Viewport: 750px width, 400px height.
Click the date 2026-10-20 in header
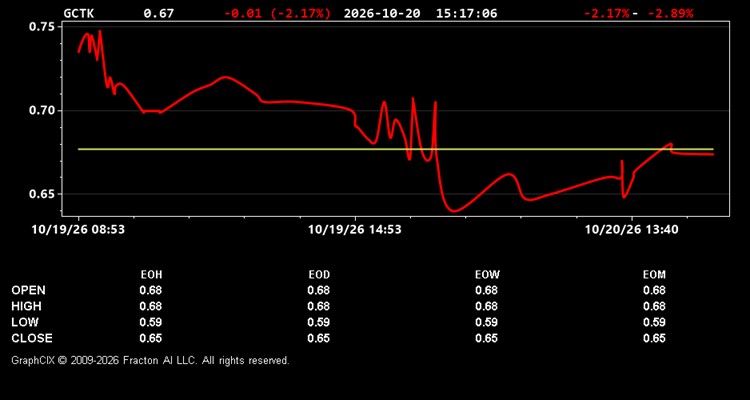[382, 13]
